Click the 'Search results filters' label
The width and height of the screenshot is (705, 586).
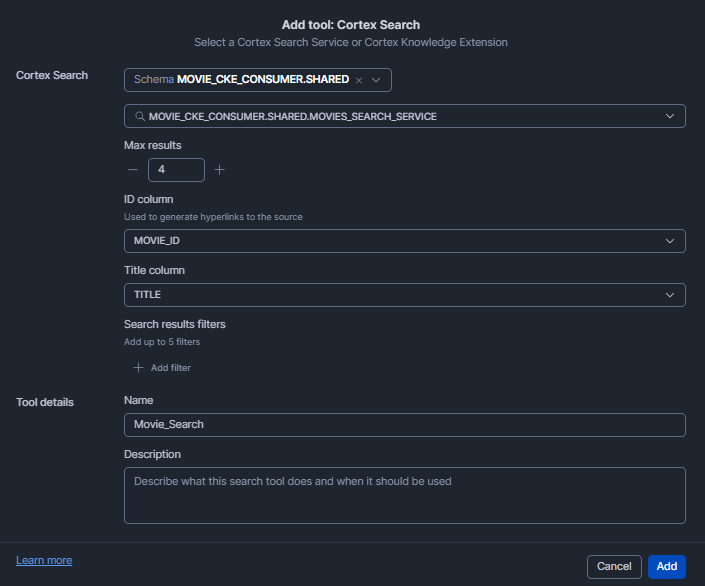click(174, 324)
